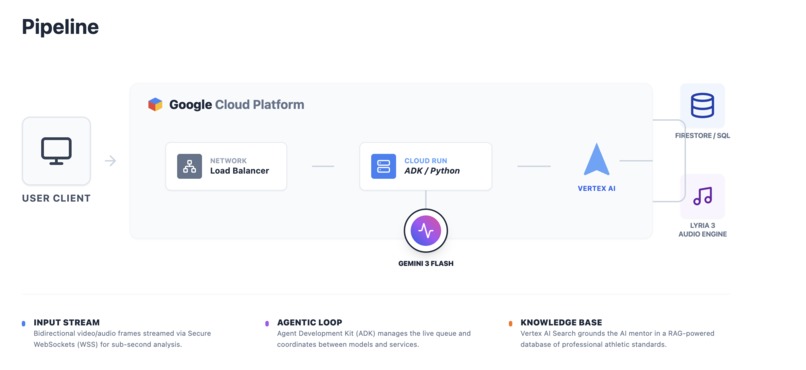The width and height of the screenshot is (806, 370).
Task: Click the Pipeline heading
Action: [x=60, y=27]
